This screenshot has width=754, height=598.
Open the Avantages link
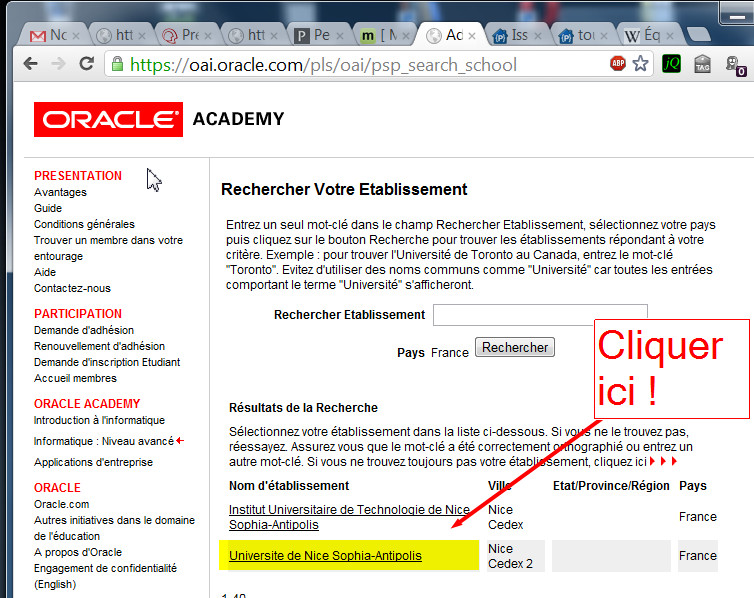pos(60,192)
